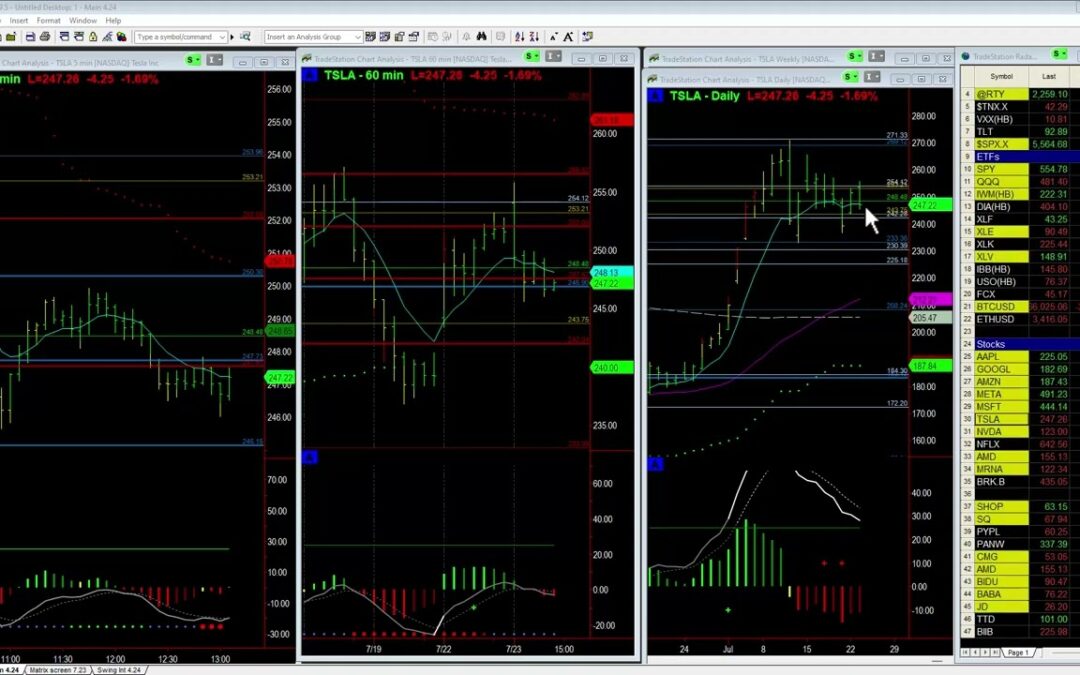This screenshot has width=1080, height=675.
Task: Switch to the Matrix screen 7.23 tab
Action: click(58, 669)
